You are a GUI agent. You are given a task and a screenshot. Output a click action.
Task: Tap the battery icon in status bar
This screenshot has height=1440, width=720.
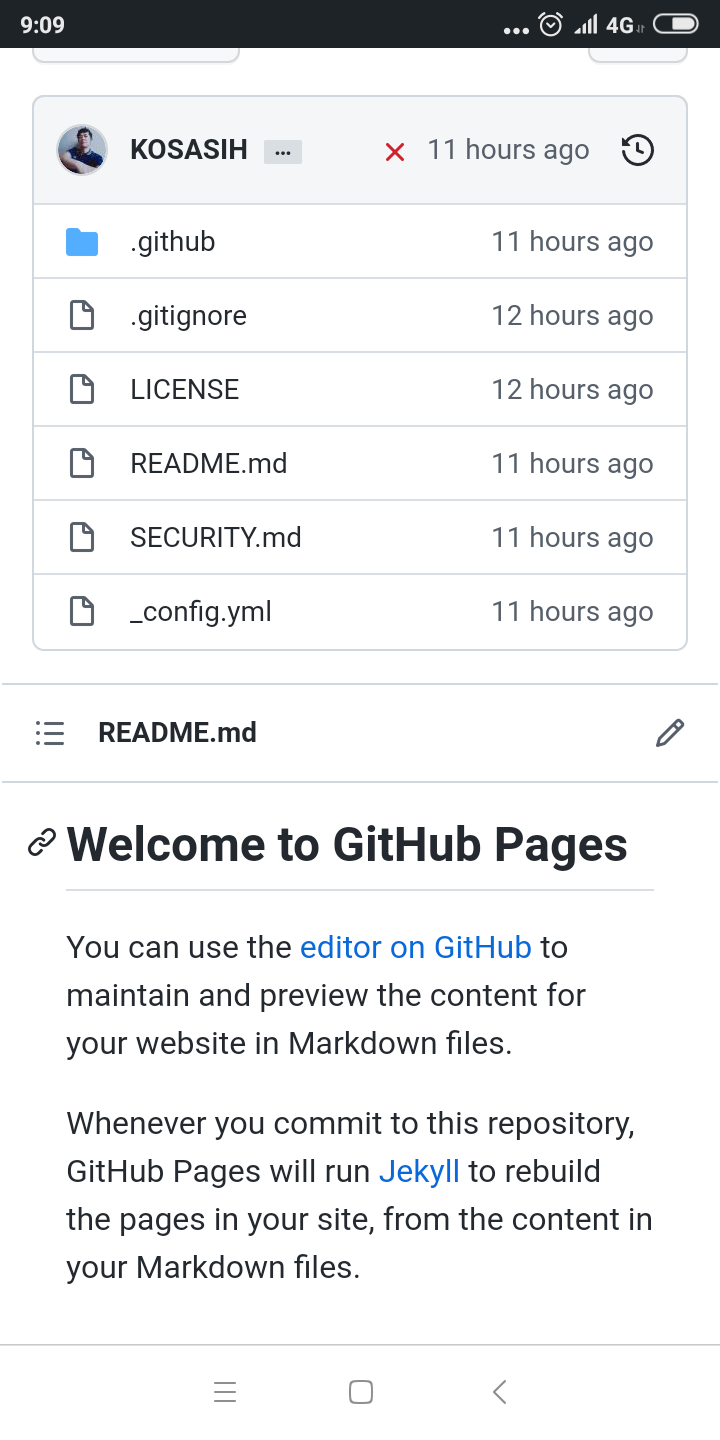click(676, 24)
